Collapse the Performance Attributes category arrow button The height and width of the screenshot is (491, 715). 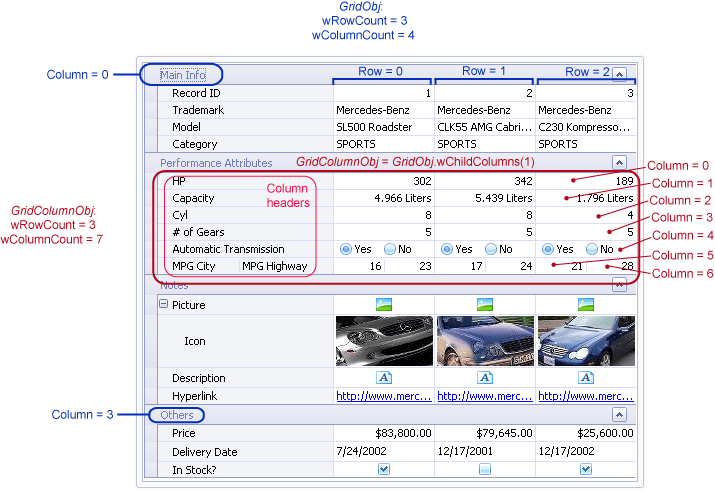click(619, 162)
